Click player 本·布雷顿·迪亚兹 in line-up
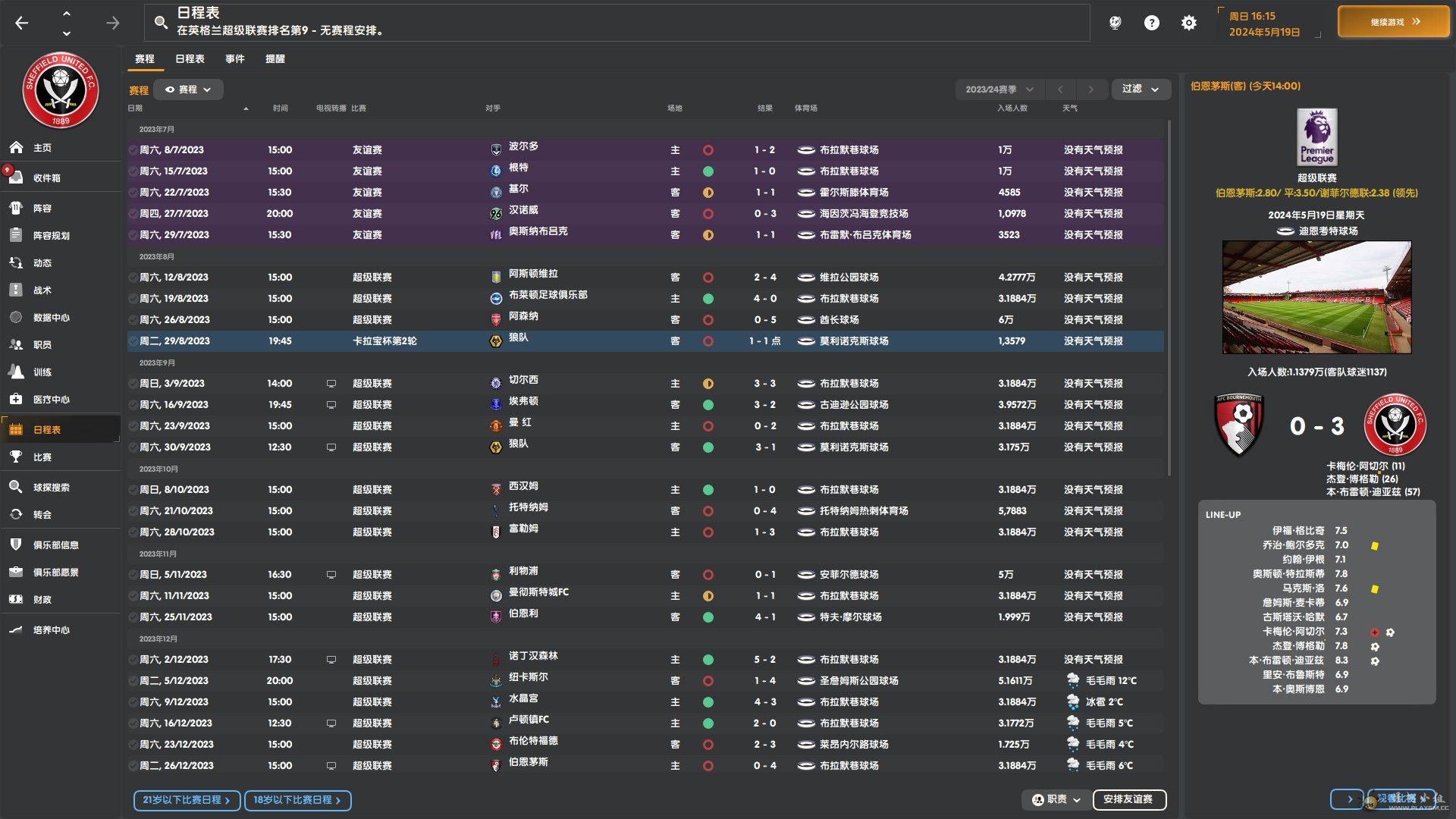Viewport: 1456px width, 819px height. (x=1286, y=661)
